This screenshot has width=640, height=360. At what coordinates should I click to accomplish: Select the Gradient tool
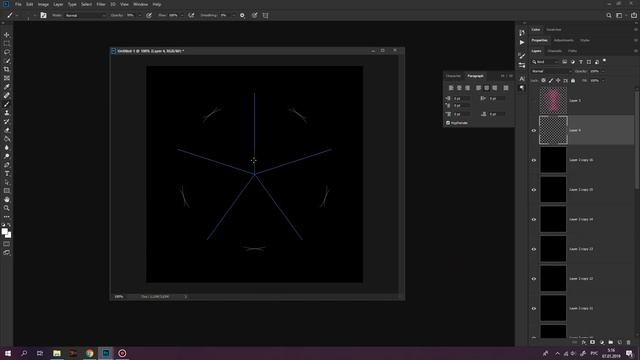(x=7, y=139)
